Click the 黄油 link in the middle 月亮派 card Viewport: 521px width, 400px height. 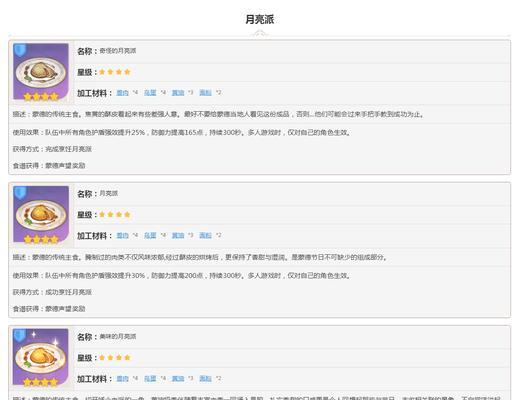(178, 236)
